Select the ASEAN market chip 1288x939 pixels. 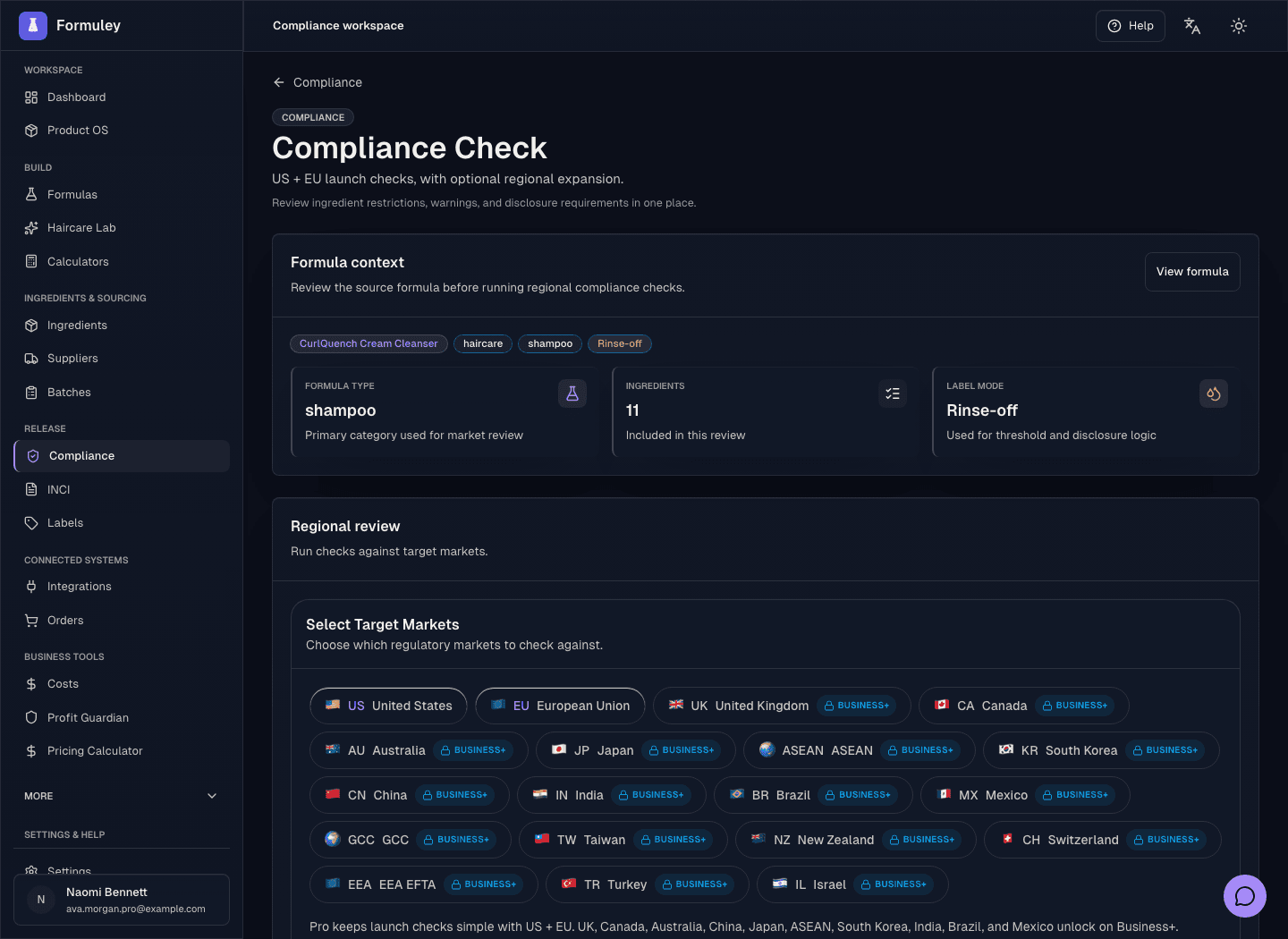[859, 750]
